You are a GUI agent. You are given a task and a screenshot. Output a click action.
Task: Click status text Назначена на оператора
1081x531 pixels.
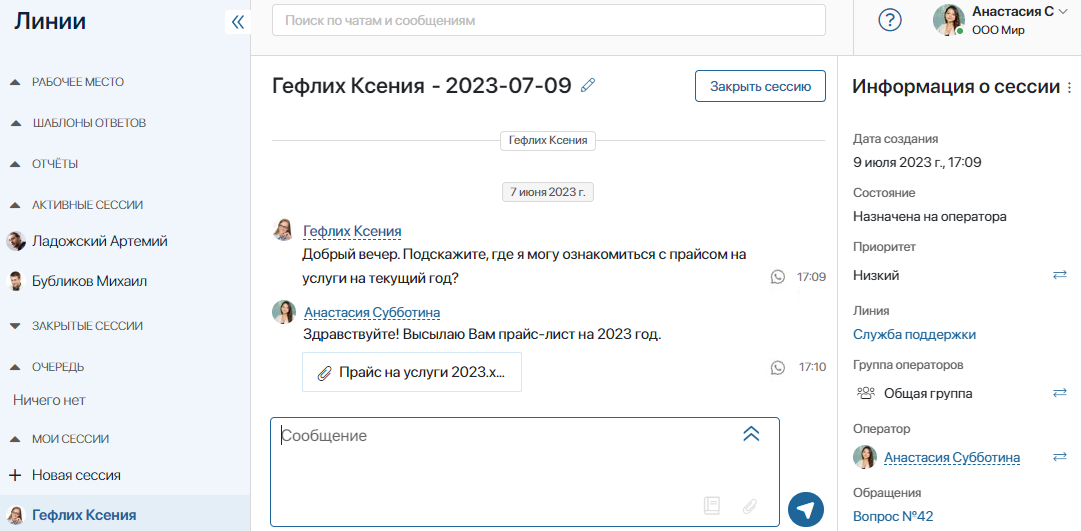(930, 217)
